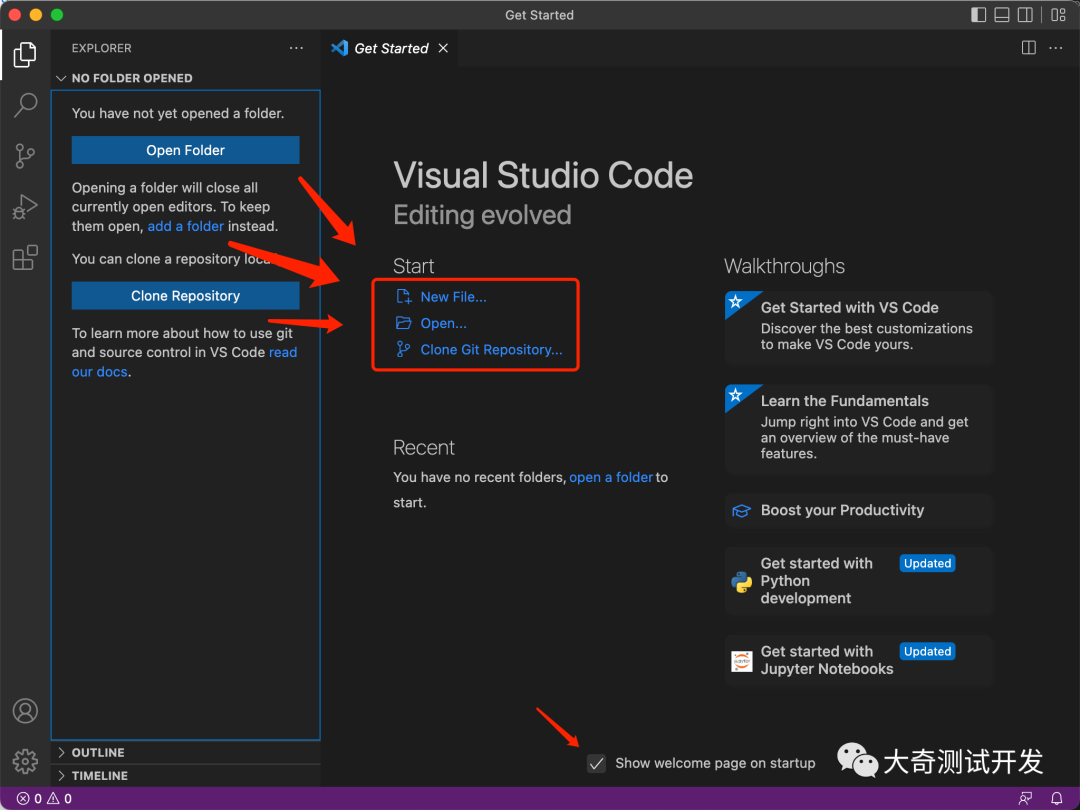Open the Source Control view icon
The height and width of the screenshot is (810, 1080).
tap(25, 156)
